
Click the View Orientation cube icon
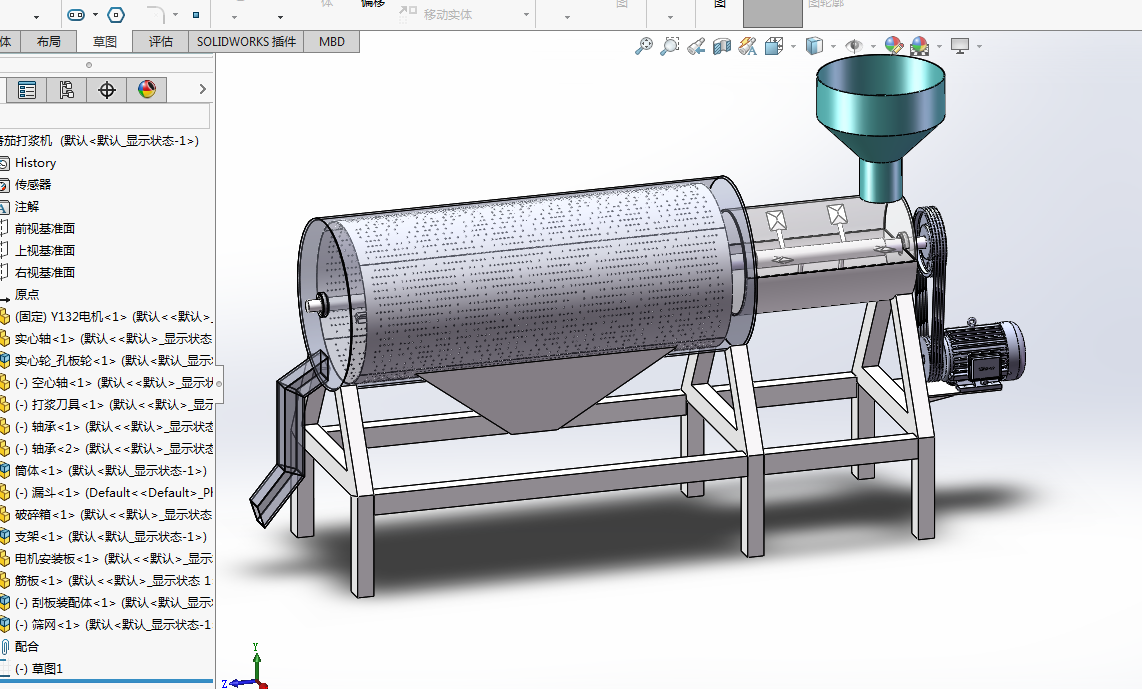(x=773, y=47)
